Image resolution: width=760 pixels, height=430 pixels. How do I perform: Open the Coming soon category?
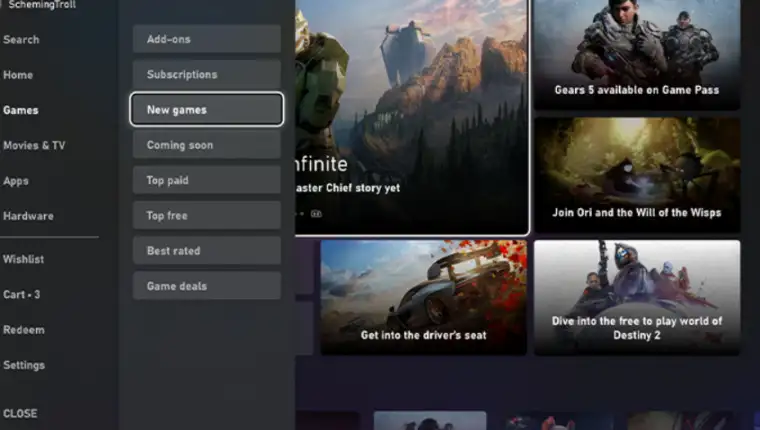coord(207,145)
